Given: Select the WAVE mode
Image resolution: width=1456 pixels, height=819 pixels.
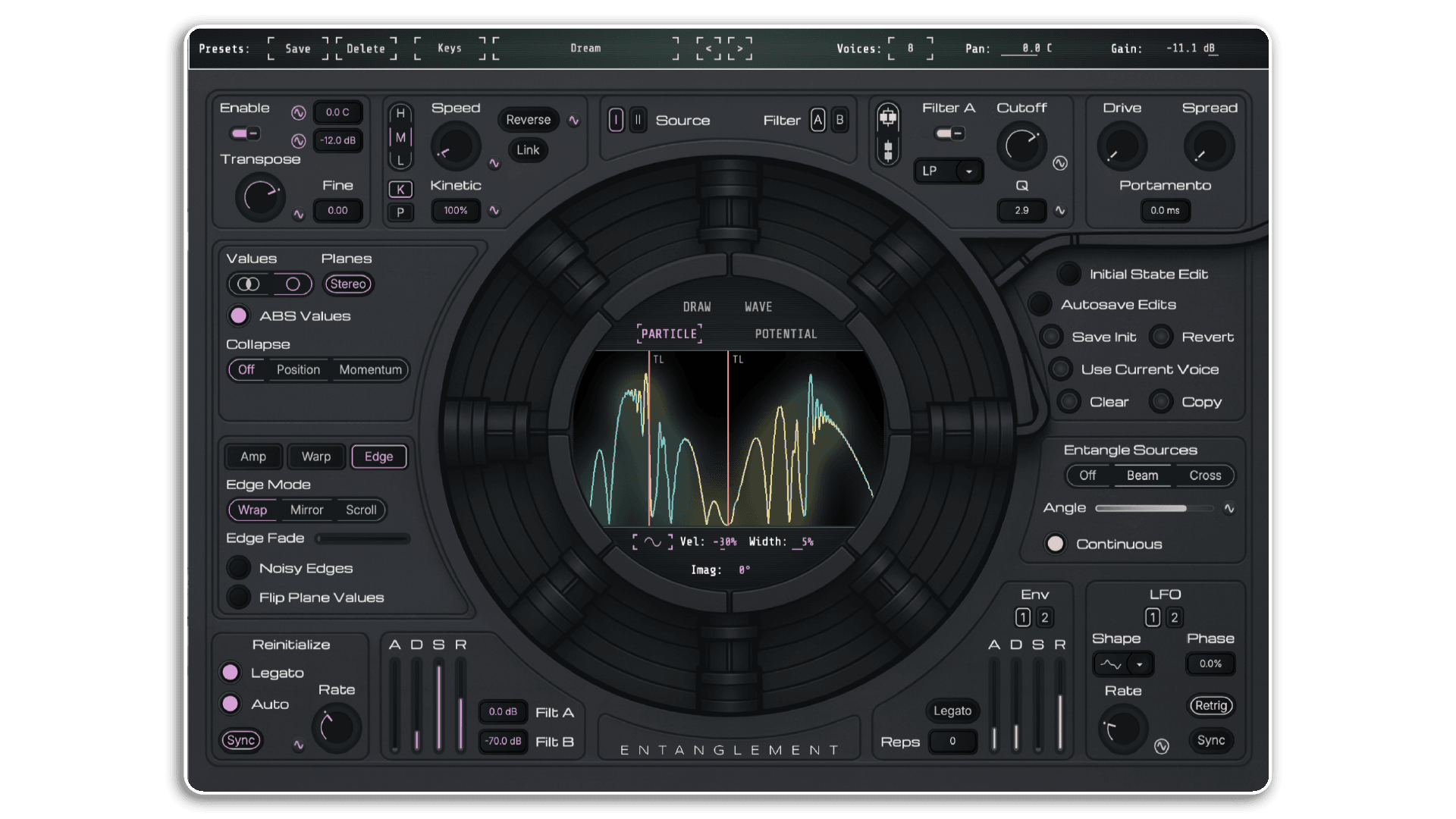Looking at the screenshot, I should pos(758,307).
